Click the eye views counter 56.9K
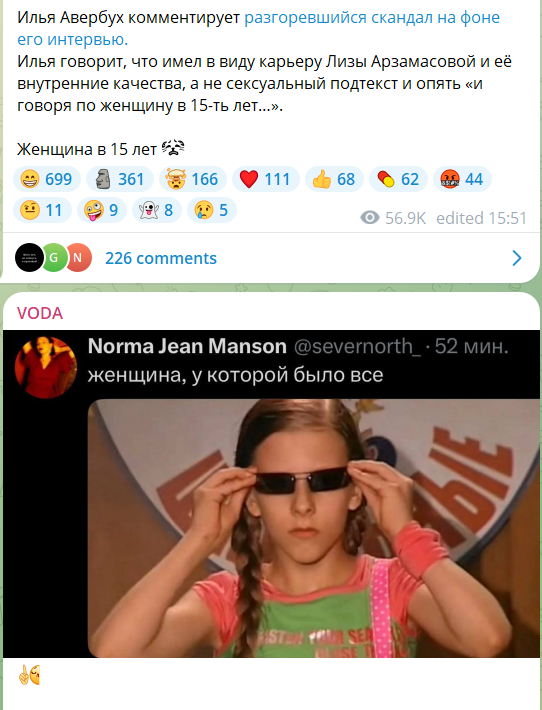542x710 pixels. pos(393,218)
